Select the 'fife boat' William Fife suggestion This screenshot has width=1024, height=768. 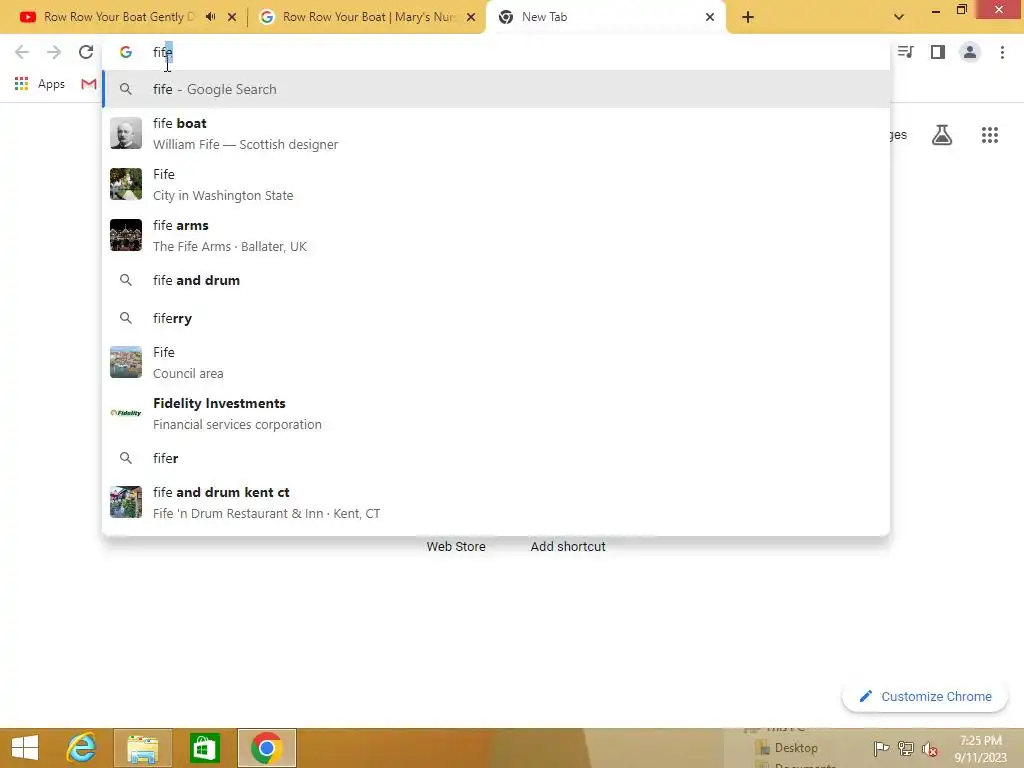496,133
